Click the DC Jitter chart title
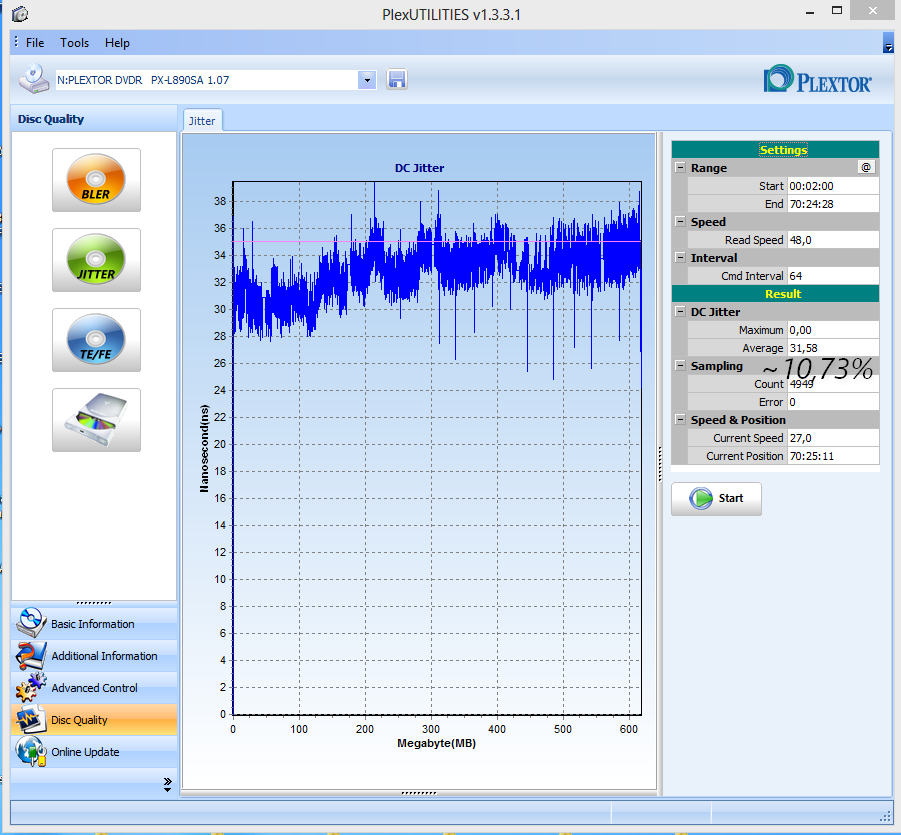This screenshot has height=835, width=901. [419, 168]
